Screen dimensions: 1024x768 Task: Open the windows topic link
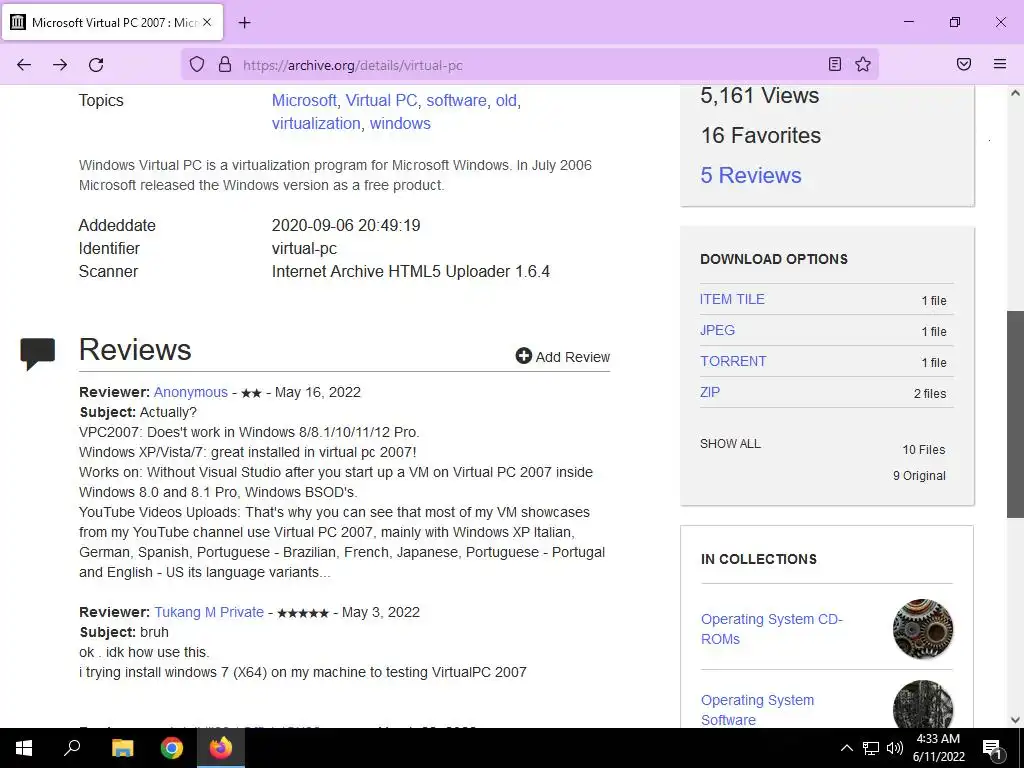pos(400,123)
